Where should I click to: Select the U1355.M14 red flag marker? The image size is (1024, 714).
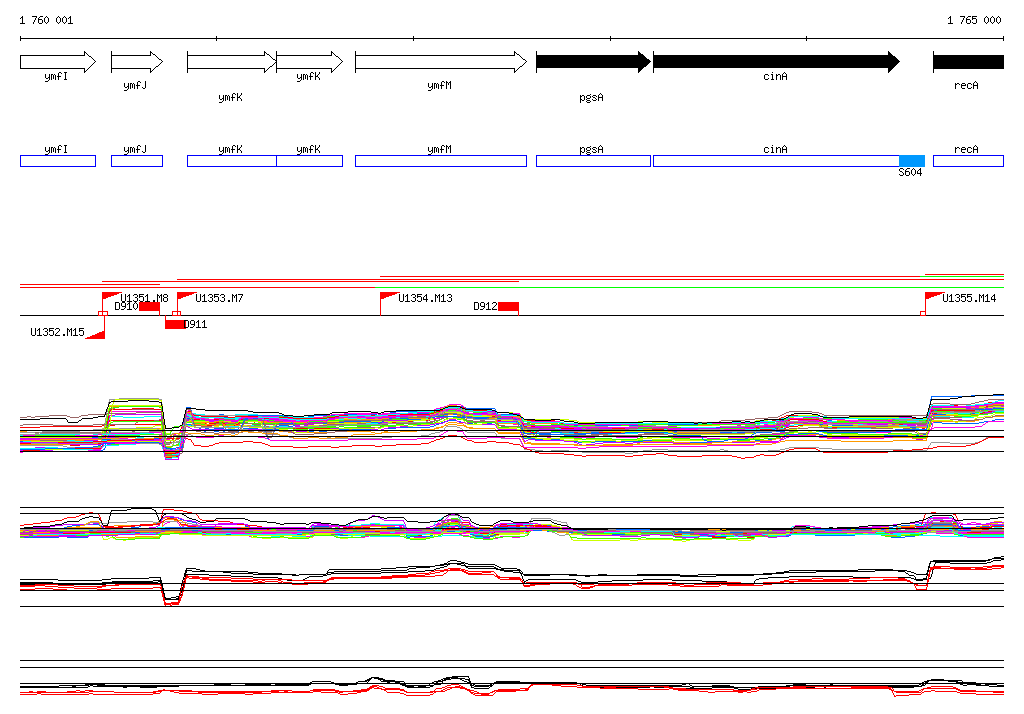click(x=934, y=296)
